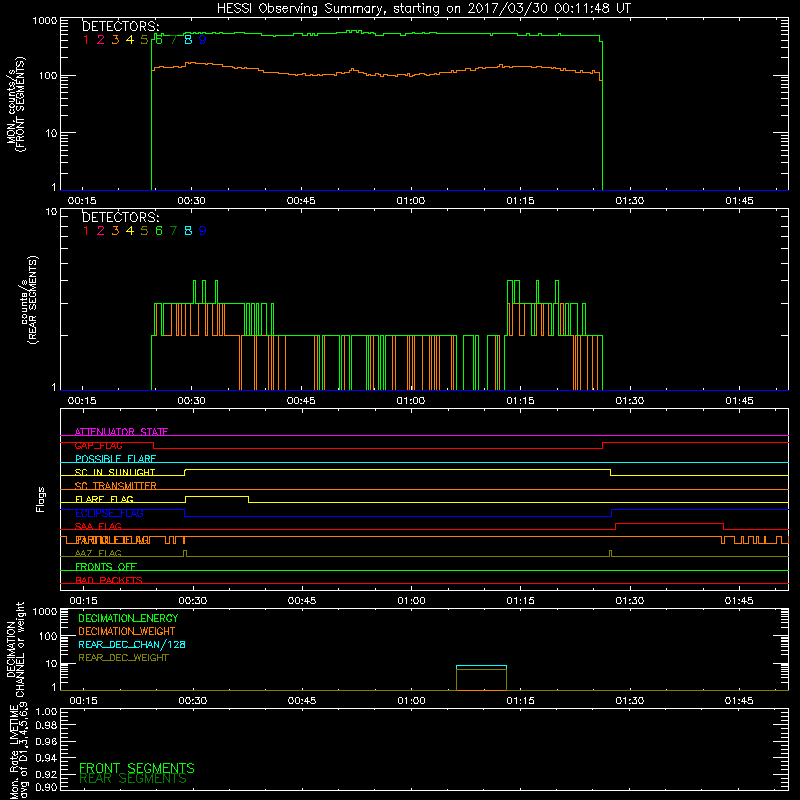Click the DECIMATION_WEIGHT legend entry

pyautogui.click(x=127, y=631)
